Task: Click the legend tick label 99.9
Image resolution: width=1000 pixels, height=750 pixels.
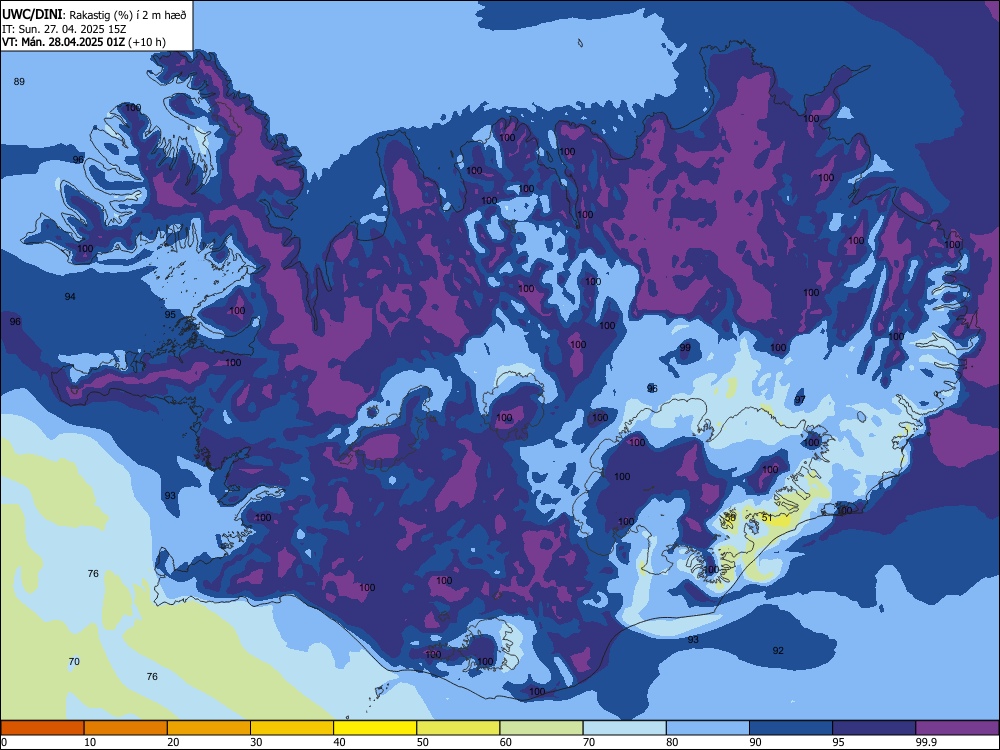Action: click(925, 742)
